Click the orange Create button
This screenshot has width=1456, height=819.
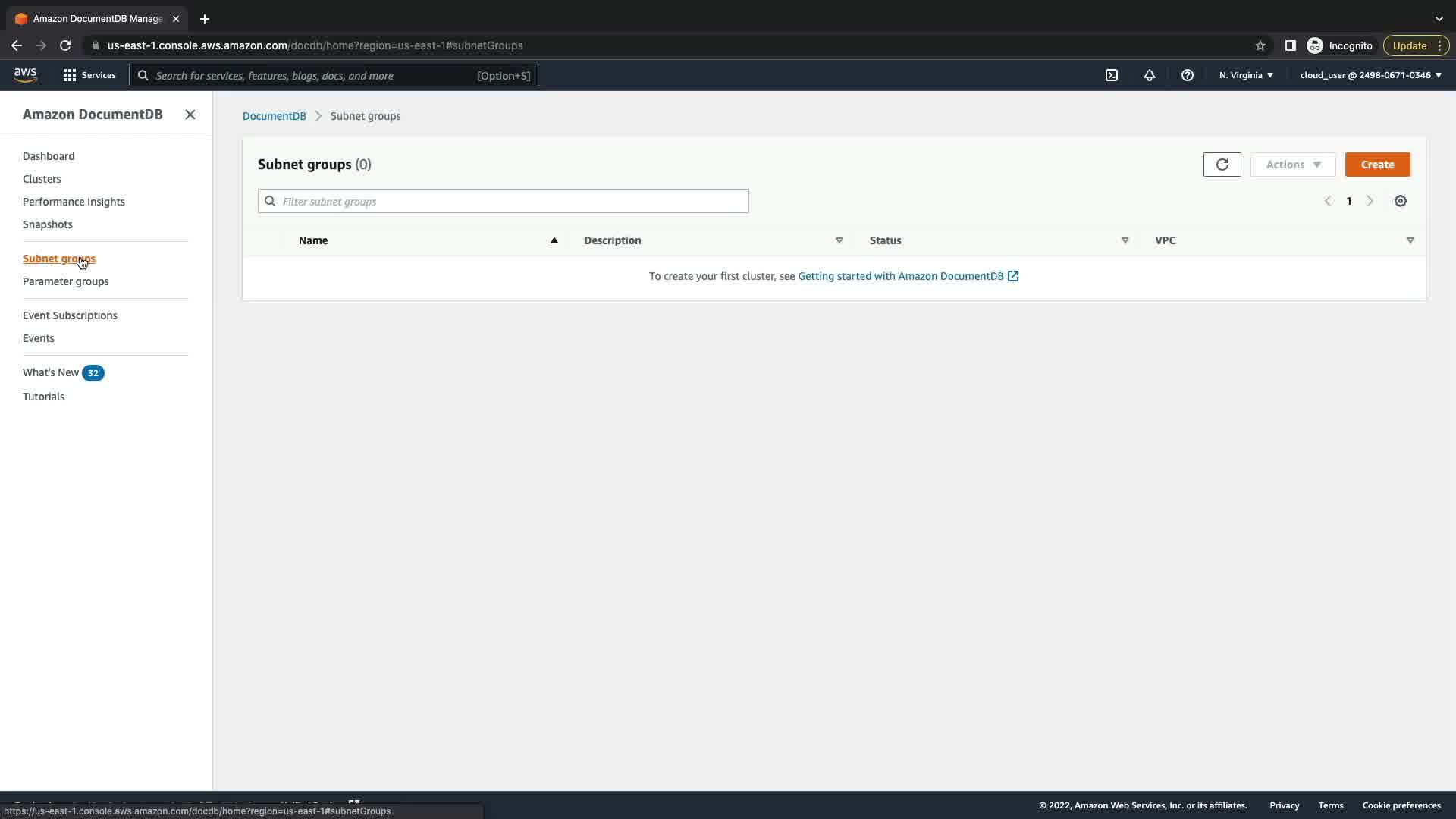click(1376, 165)
